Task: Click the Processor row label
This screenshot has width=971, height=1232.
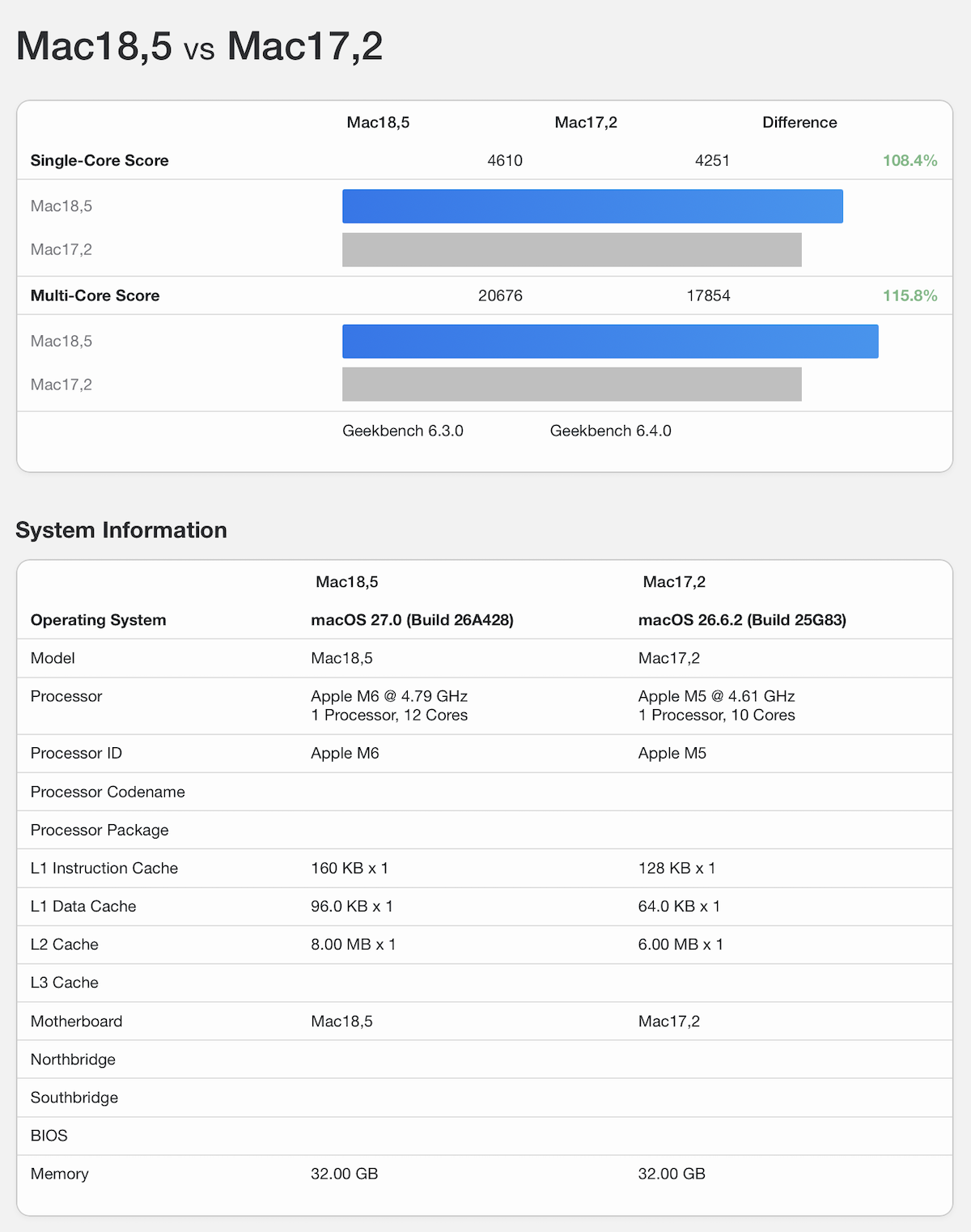Action: (66, 696)
